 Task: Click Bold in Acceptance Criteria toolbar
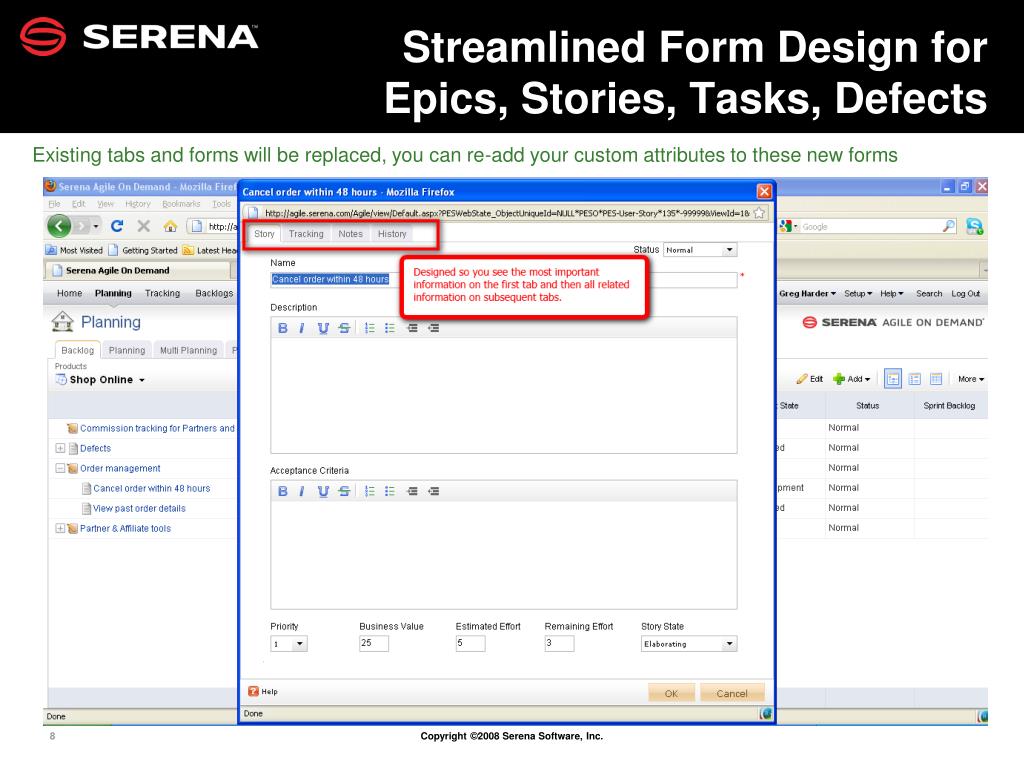283,491
